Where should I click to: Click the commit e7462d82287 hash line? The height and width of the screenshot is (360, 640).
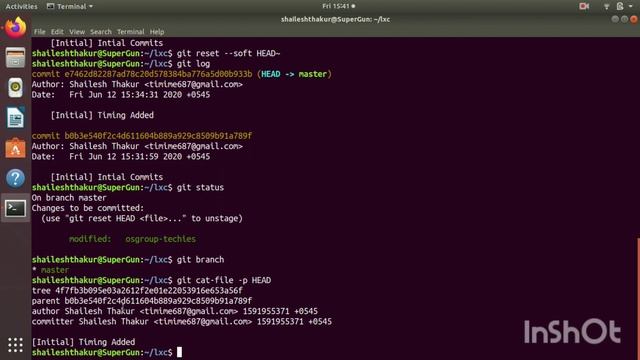point(142,74)
